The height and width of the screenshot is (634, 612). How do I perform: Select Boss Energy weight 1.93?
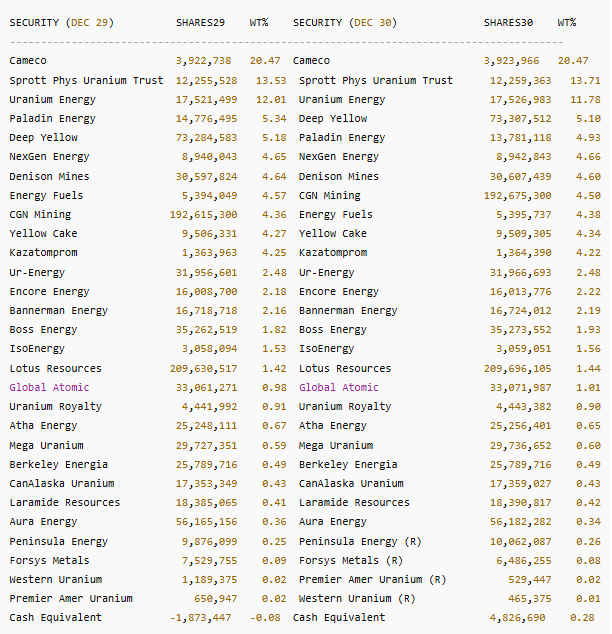click(x=588, y=330)
